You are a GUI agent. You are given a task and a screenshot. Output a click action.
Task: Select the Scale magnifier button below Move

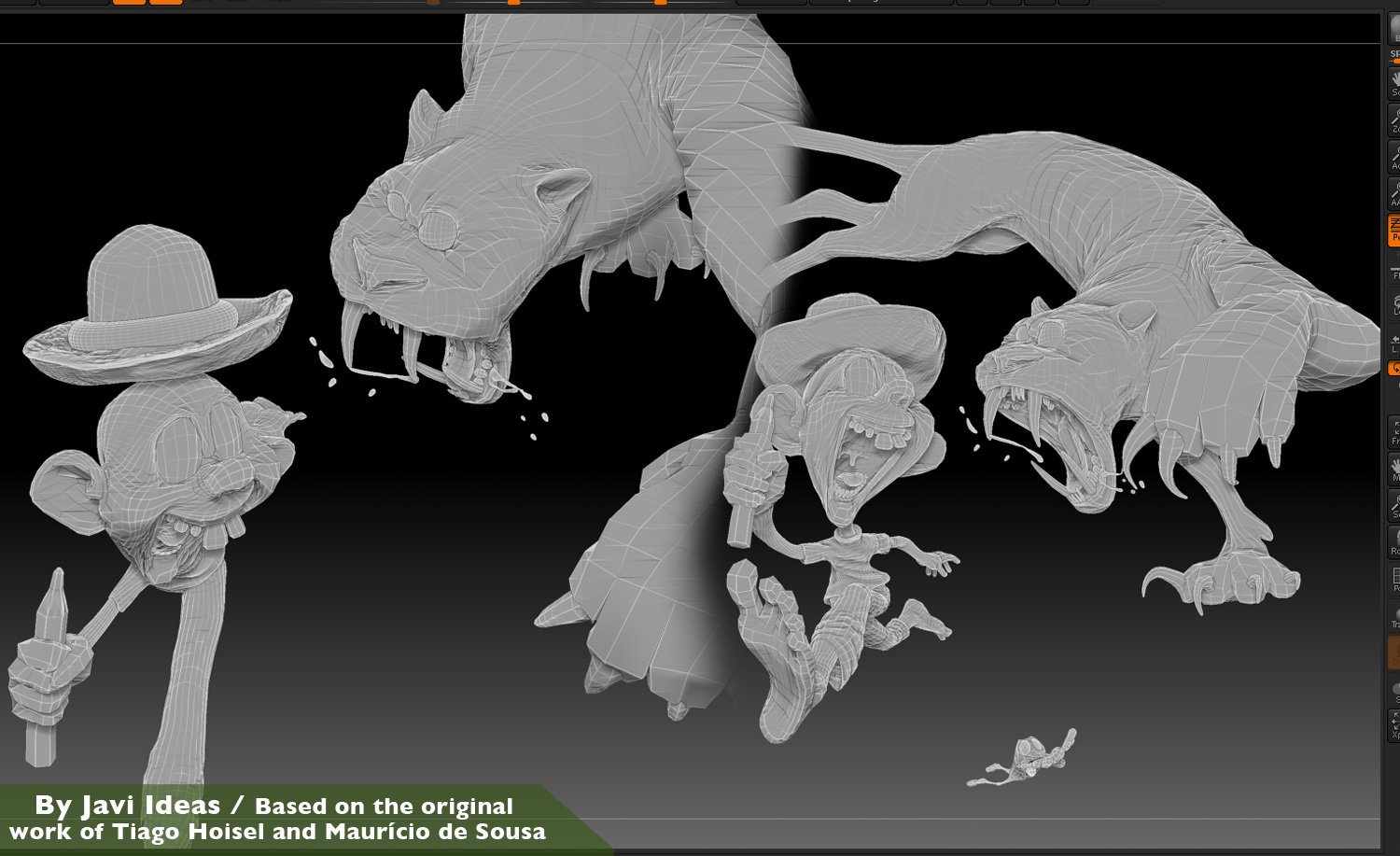coord(1394,505)
